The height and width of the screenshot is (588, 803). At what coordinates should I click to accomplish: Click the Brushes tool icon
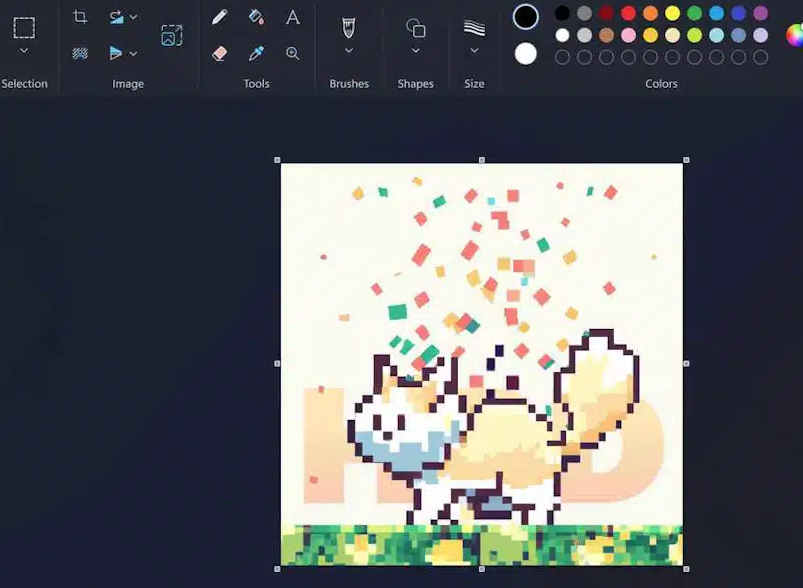[x=348, y=28]
